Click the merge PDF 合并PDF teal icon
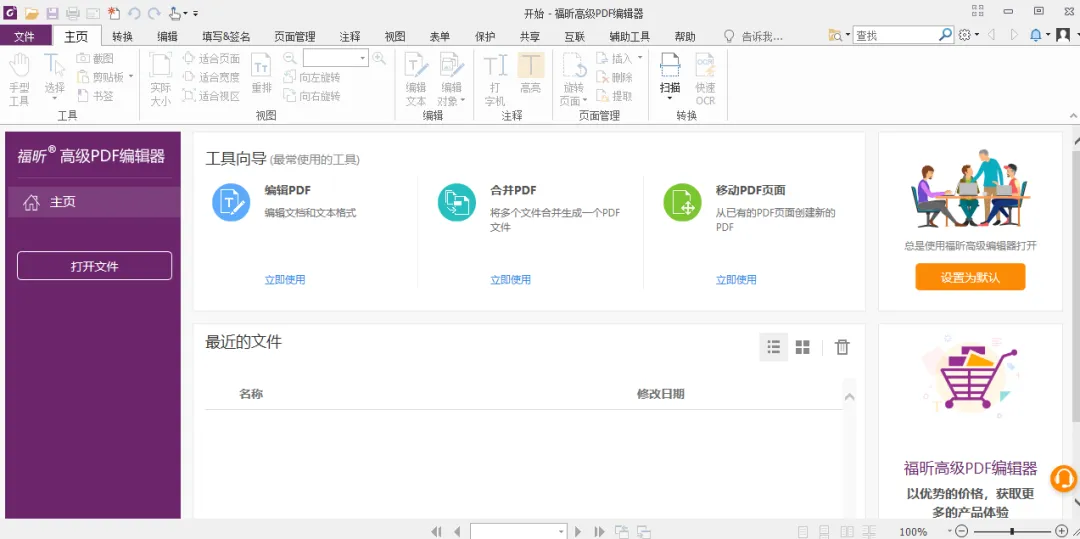 tap(457, 202)
